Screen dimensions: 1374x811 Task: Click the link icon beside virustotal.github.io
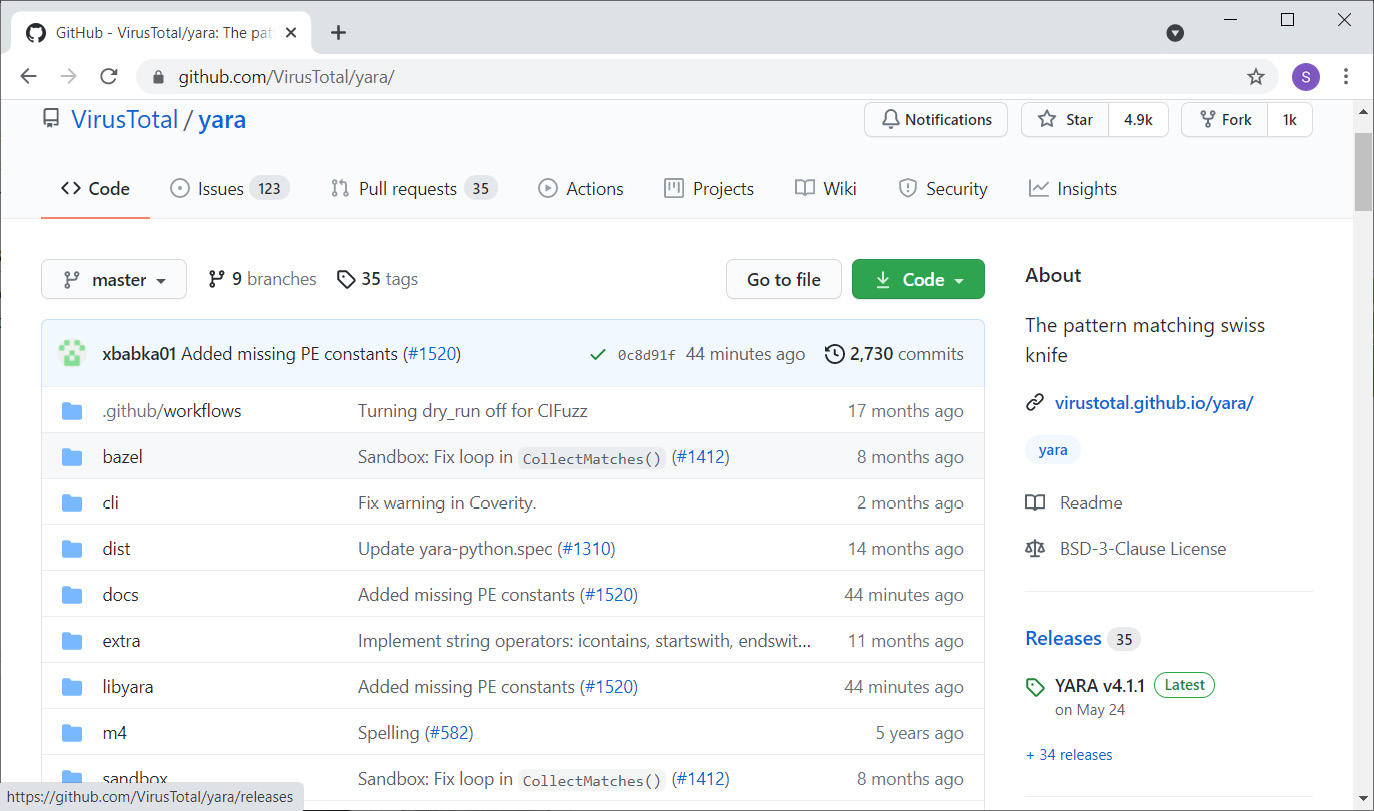(x=1035, y=403)
